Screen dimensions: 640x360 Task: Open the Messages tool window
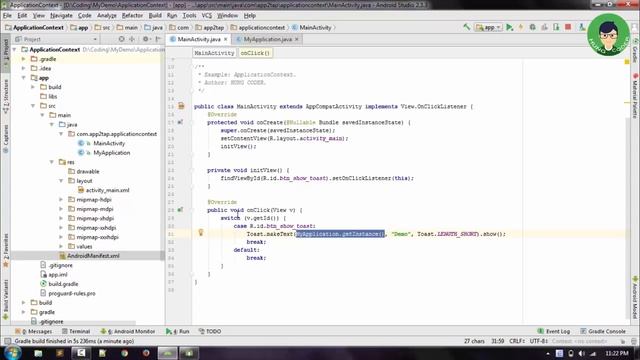click(33, 331)
